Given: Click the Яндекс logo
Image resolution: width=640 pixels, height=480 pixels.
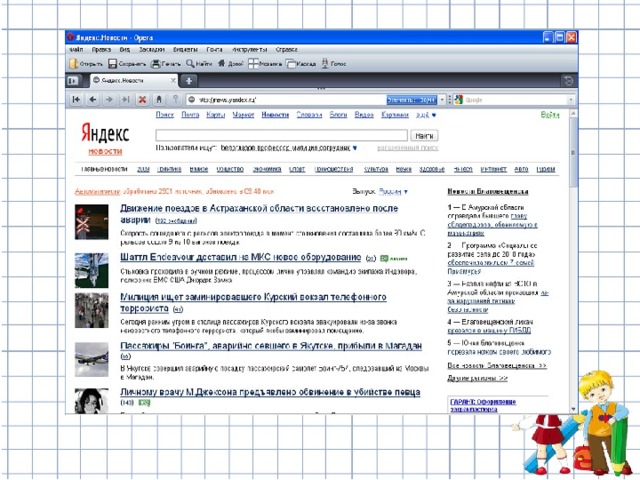Looking at the screenshot, I should click(105, 133).
